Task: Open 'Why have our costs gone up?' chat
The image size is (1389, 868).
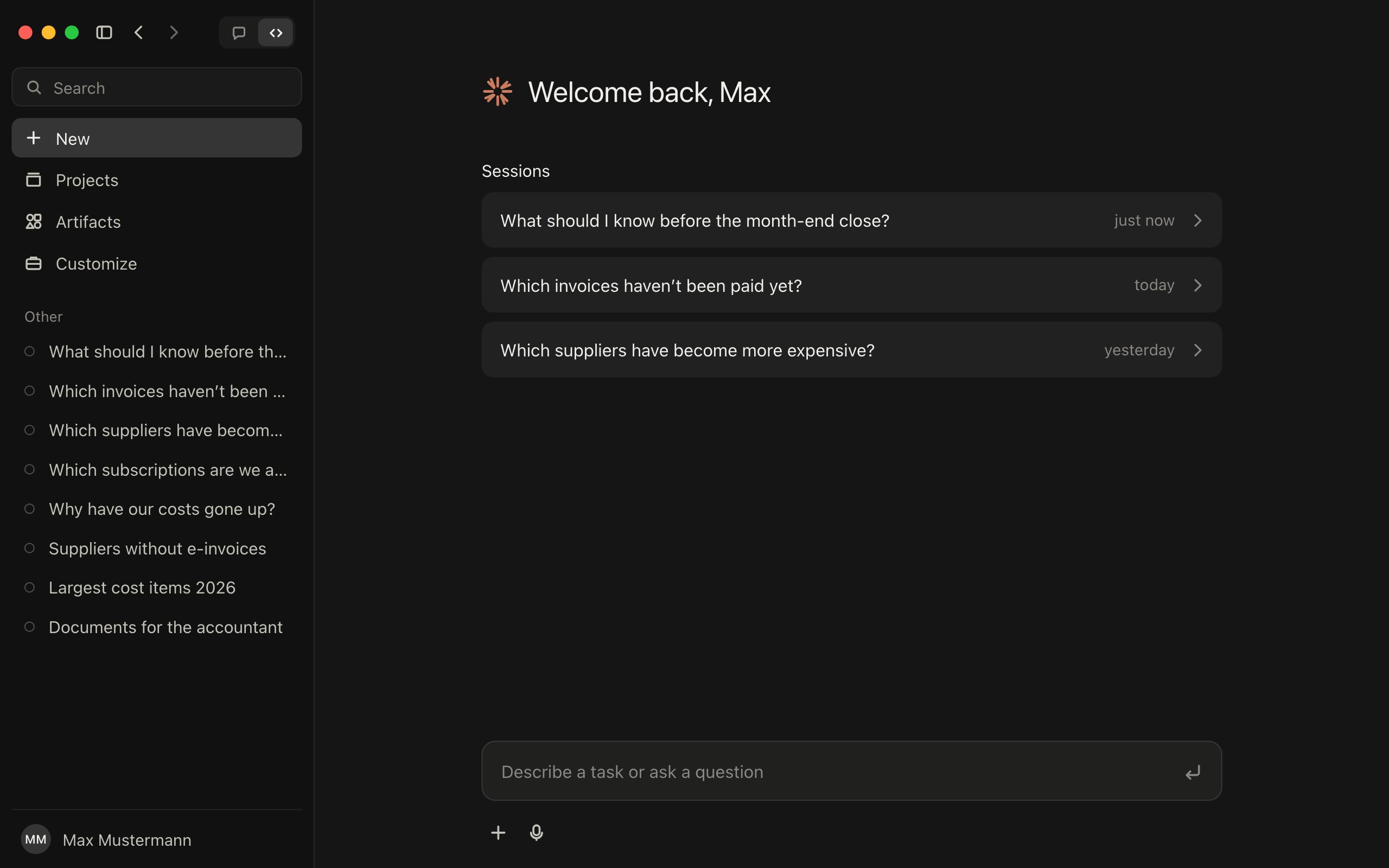Action: click(157, 509)
